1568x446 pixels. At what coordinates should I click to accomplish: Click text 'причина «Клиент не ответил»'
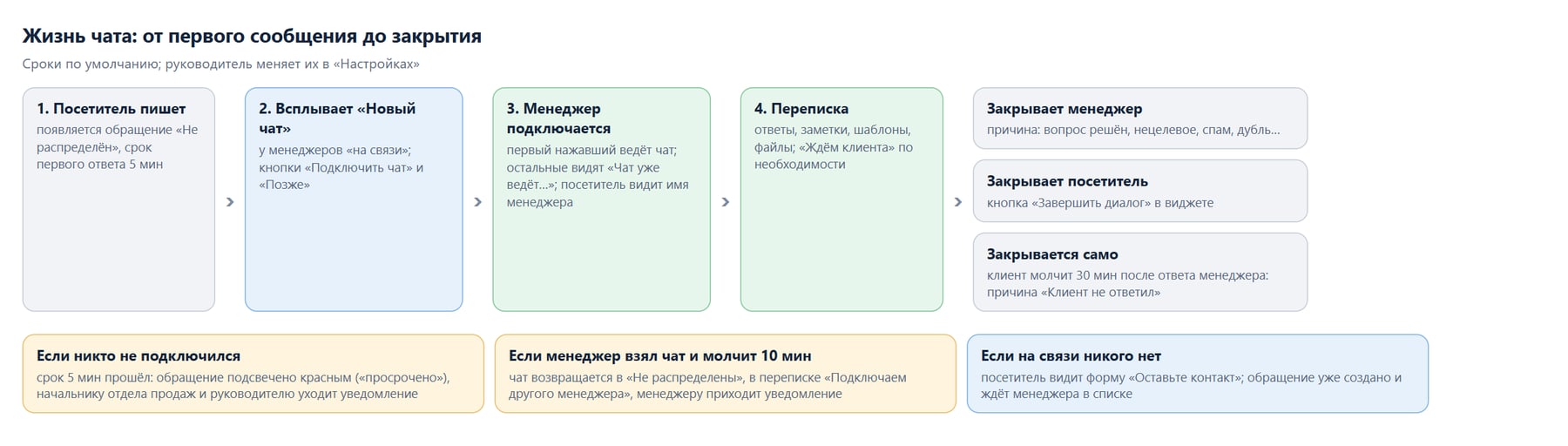pos(1073,293)
